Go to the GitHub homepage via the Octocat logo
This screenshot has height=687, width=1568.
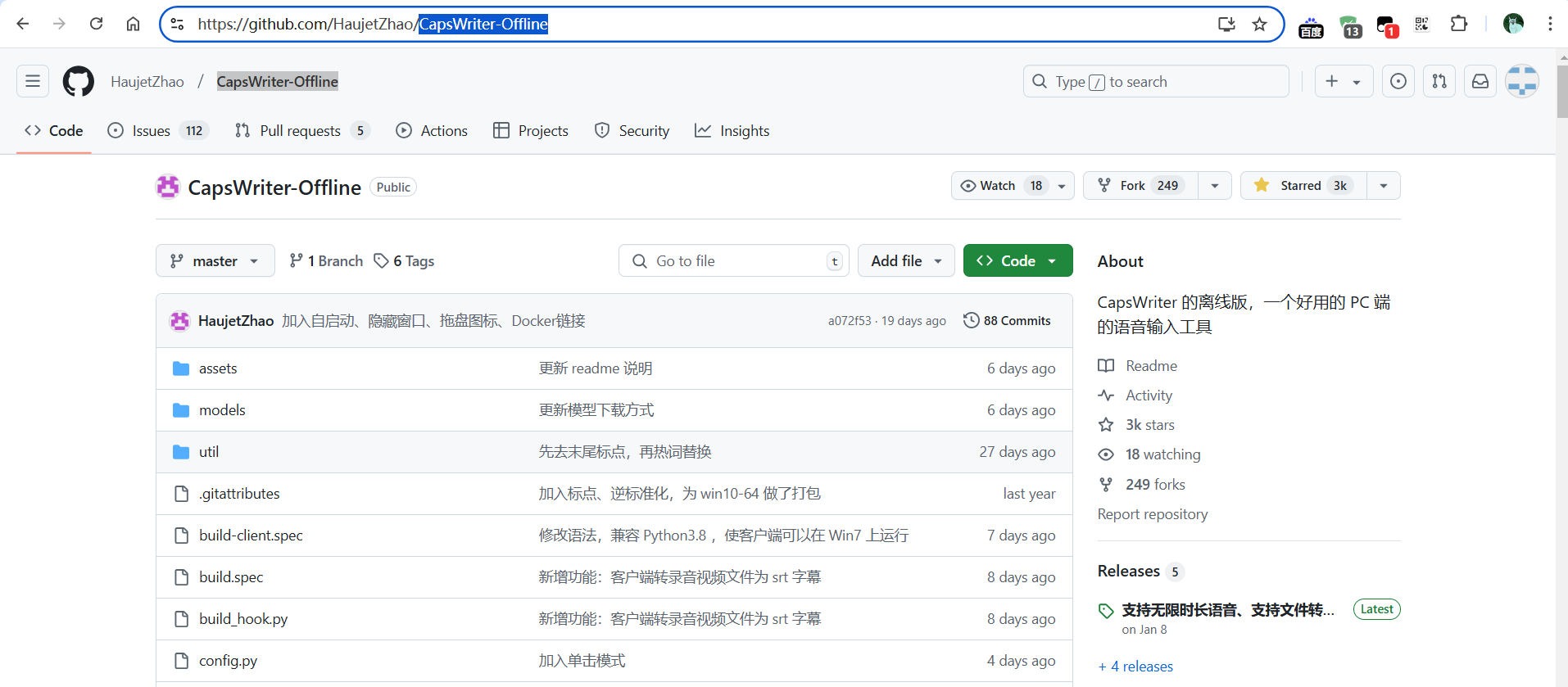pos(79,81)
